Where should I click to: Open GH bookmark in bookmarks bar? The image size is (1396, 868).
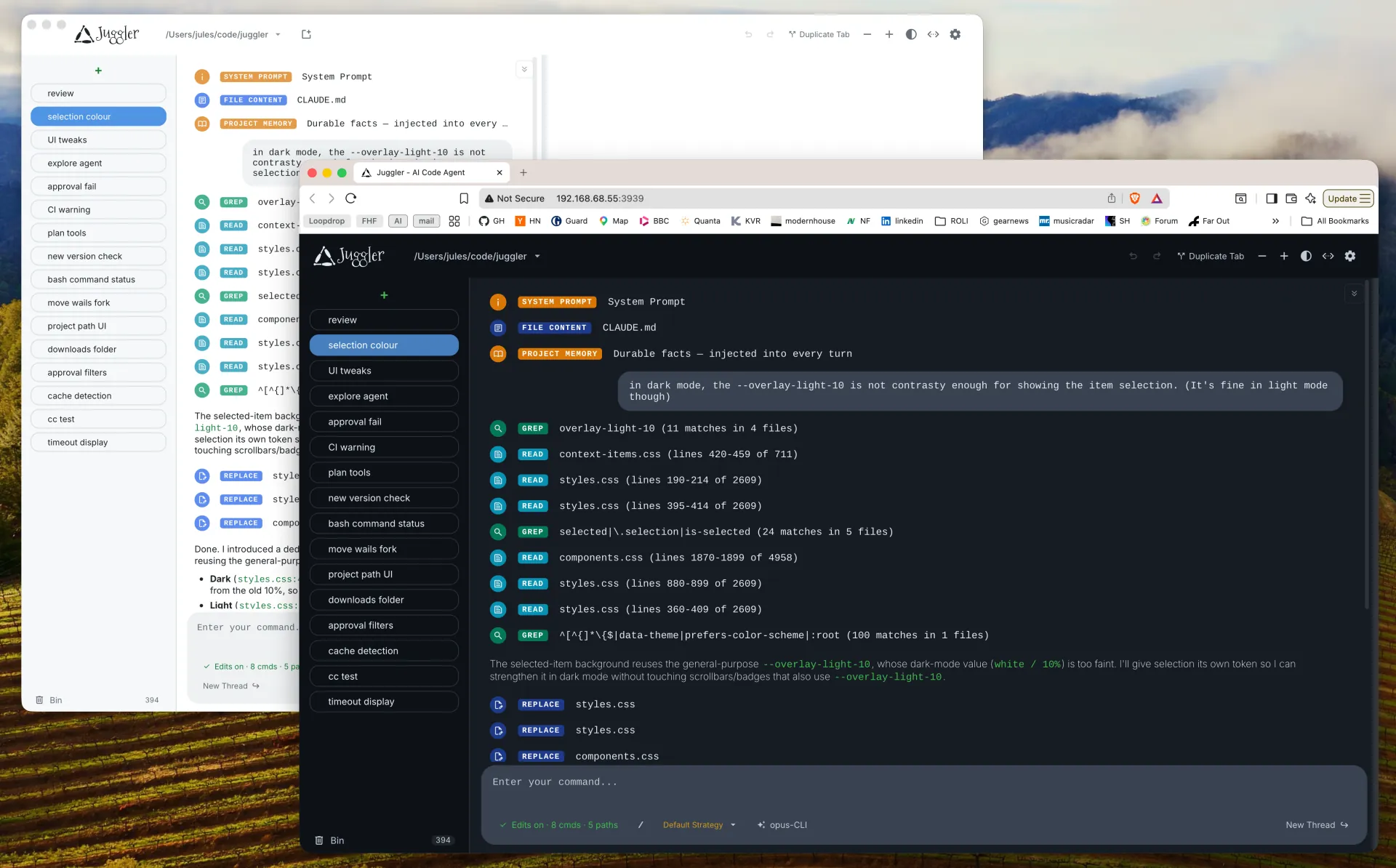(492, 221)
